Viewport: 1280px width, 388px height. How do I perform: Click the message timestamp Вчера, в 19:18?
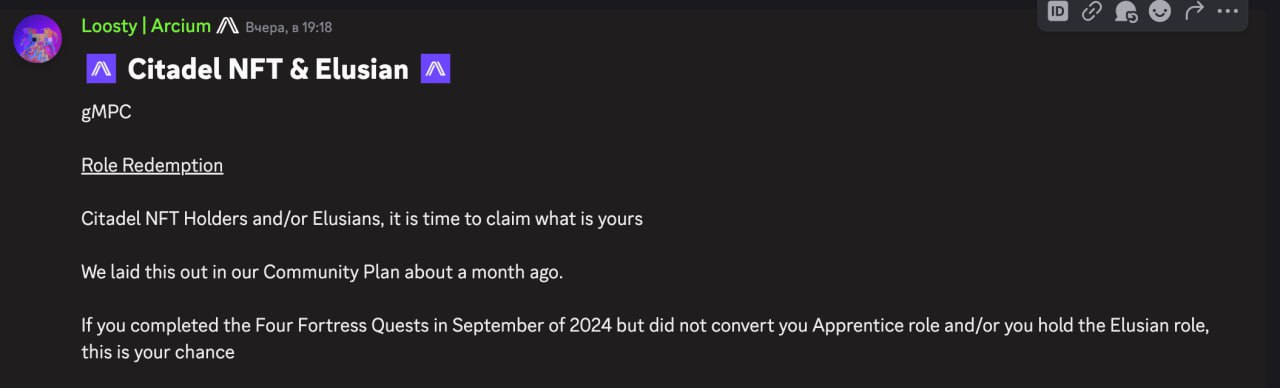(289, 27)
